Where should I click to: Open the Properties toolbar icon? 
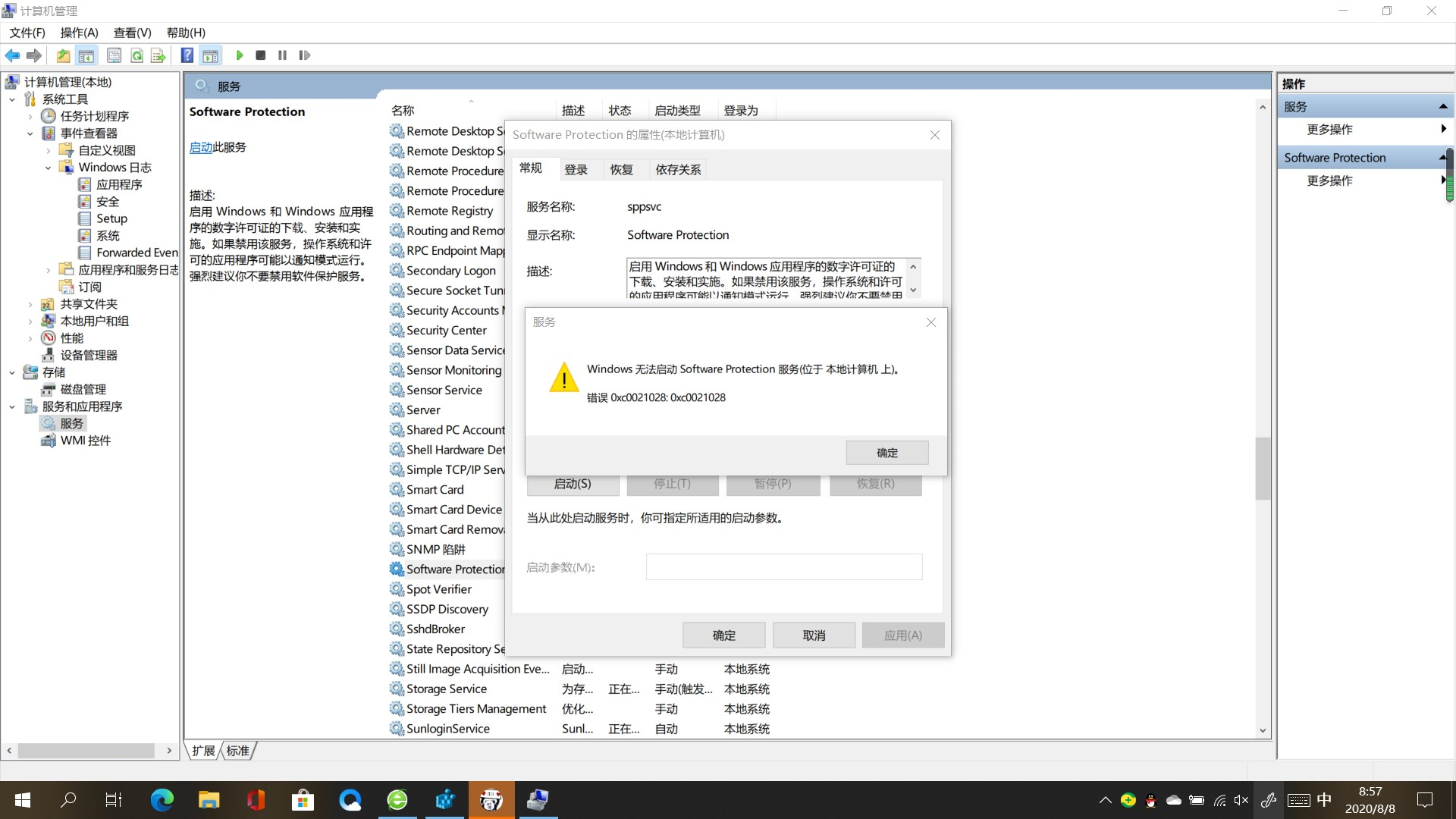pos(114,55)
